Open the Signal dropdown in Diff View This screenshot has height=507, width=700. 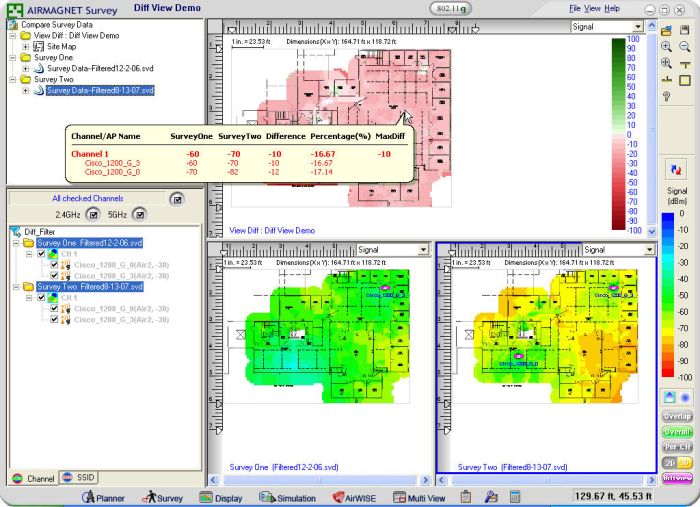(636, 27)
